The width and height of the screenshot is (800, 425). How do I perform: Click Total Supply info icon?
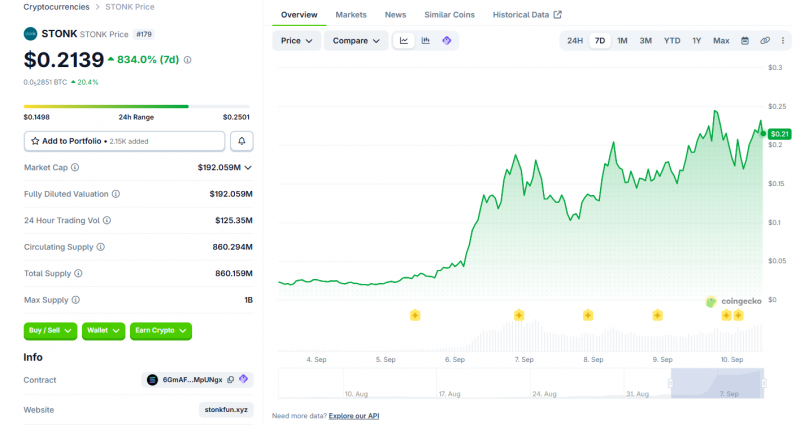pyautogui.click(x=78, y=273)
